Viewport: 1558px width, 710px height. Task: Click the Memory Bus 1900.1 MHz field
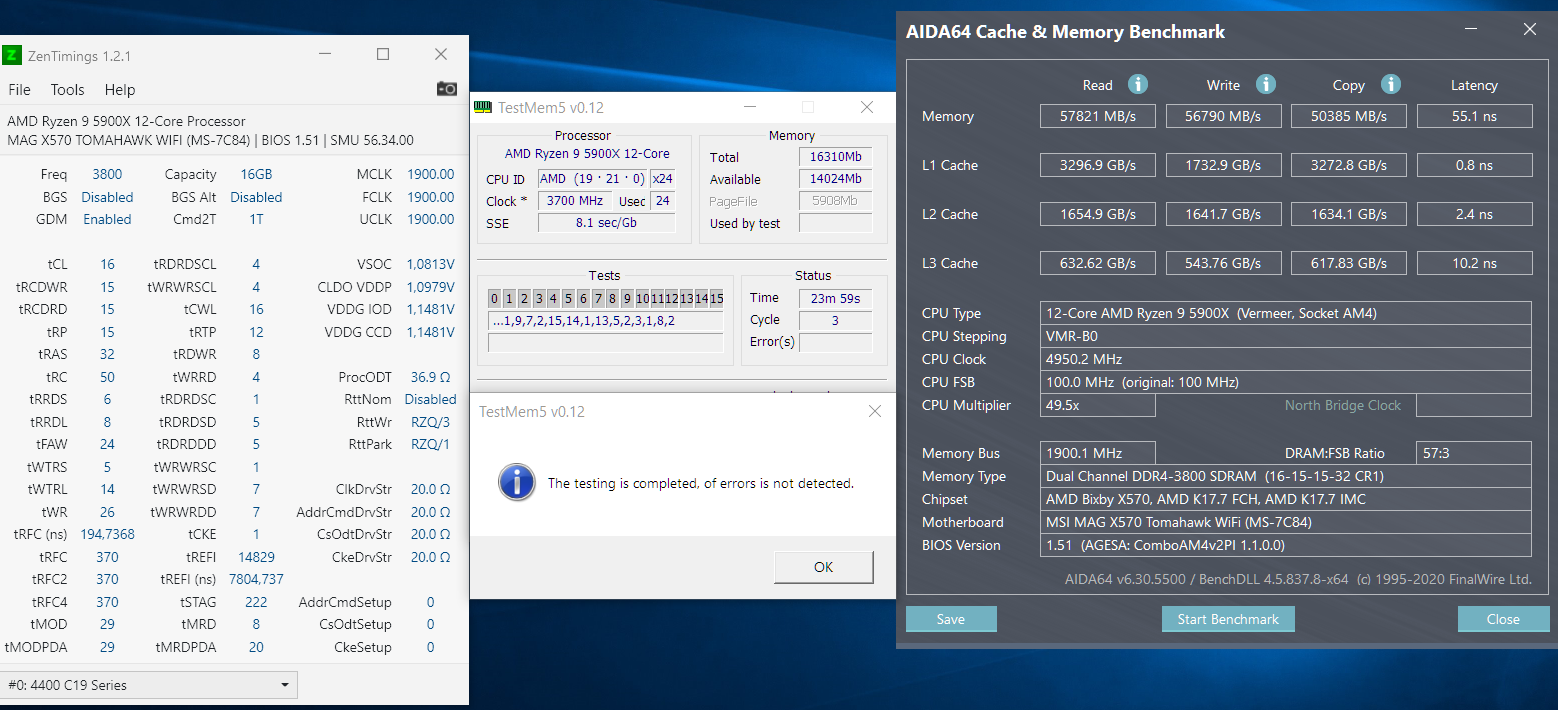click(1097, 453)
